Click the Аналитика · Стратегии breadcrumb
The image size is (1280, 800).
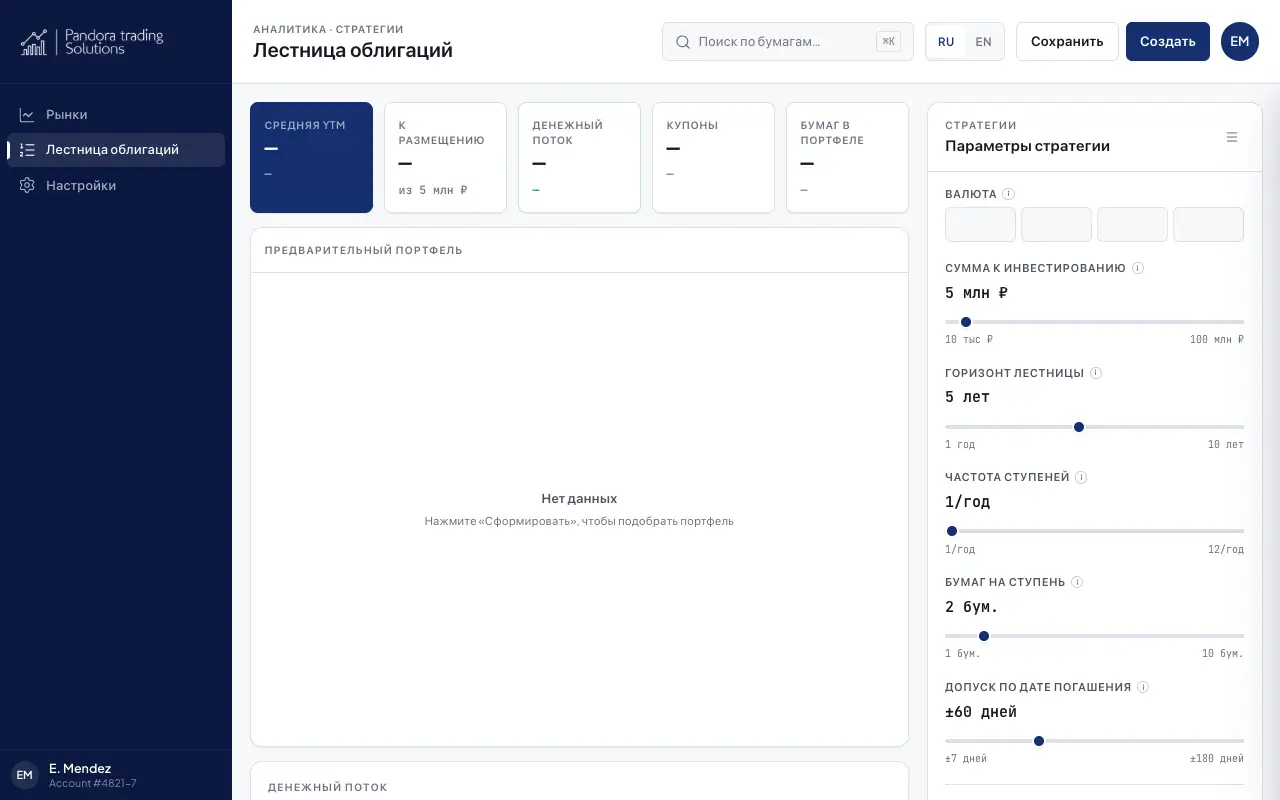coord(328,30)
